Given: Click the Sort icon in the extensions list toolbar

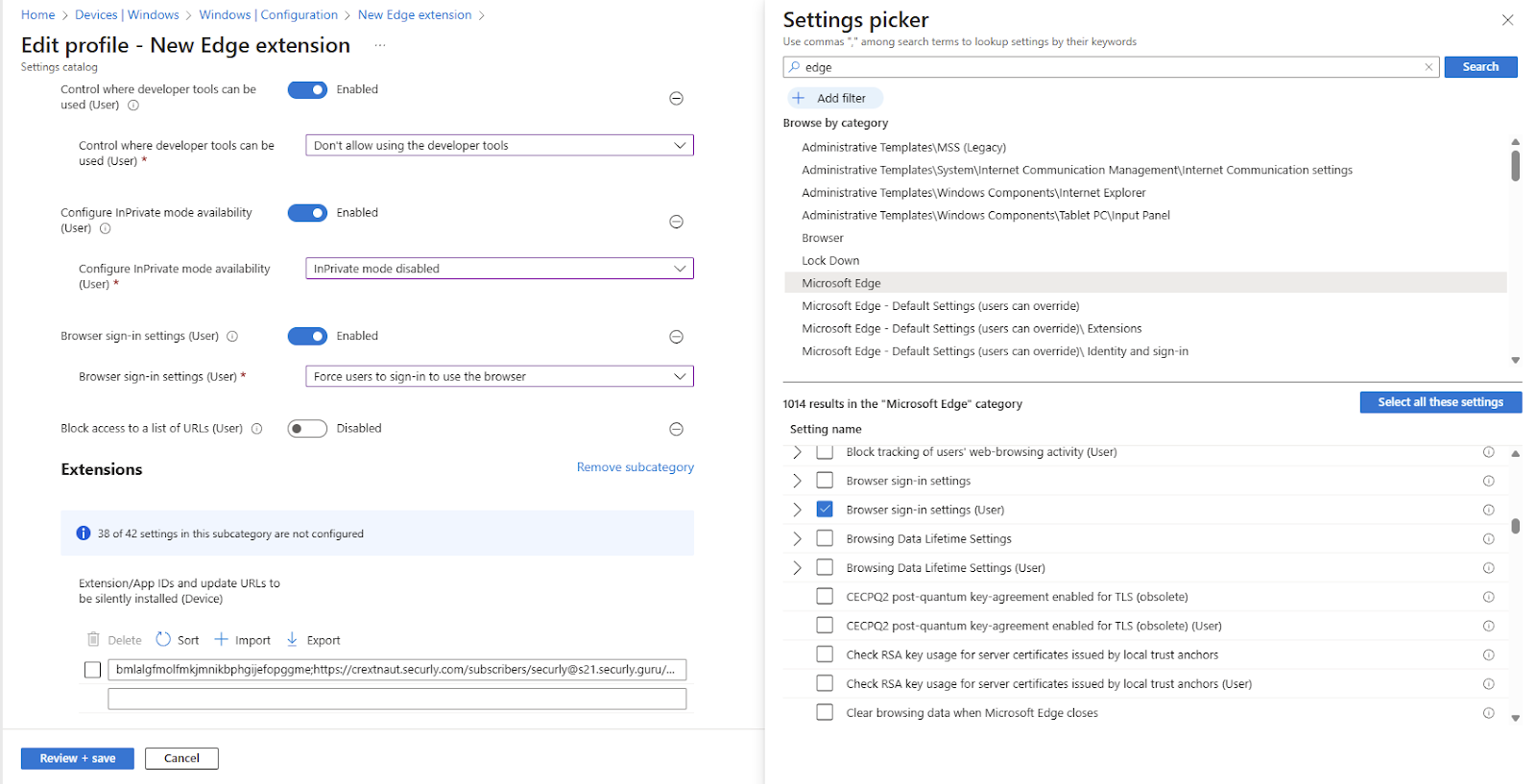Looking at the screenshot, I should pos(163,639).
